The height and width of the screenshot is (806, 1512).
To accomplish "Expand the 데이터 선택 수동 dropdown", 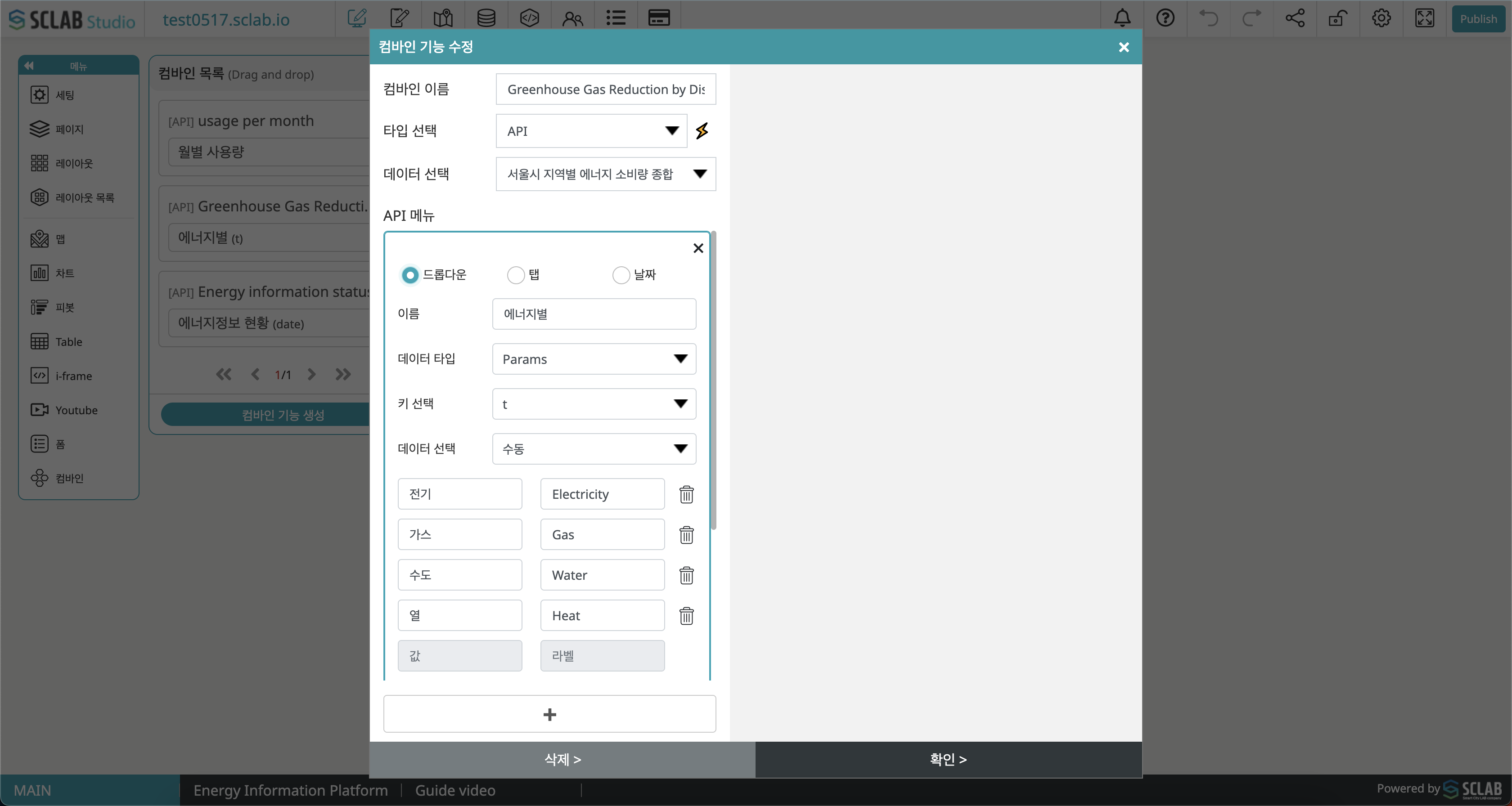I will [594, 448].
